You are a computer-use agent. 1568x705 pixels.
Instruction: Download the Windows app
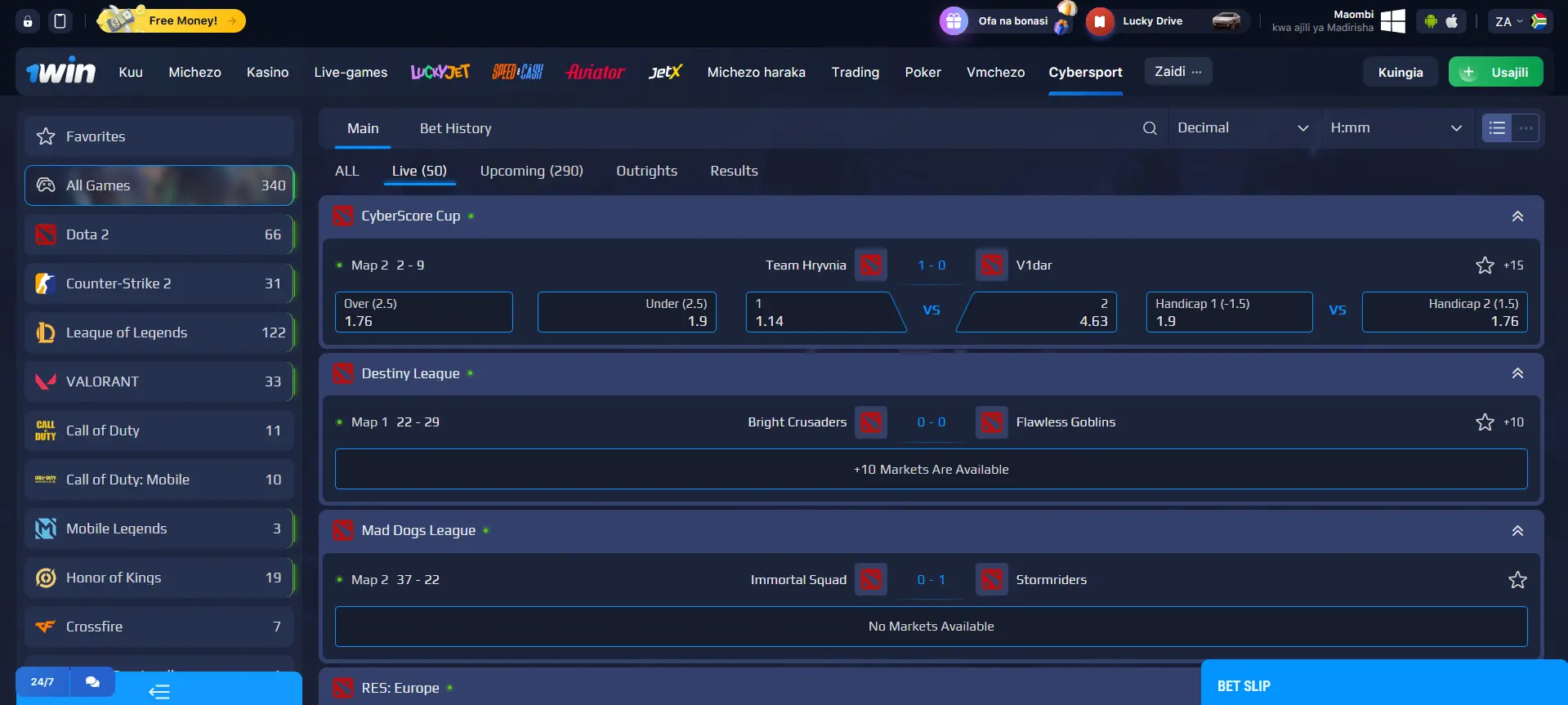(1393, 21)
